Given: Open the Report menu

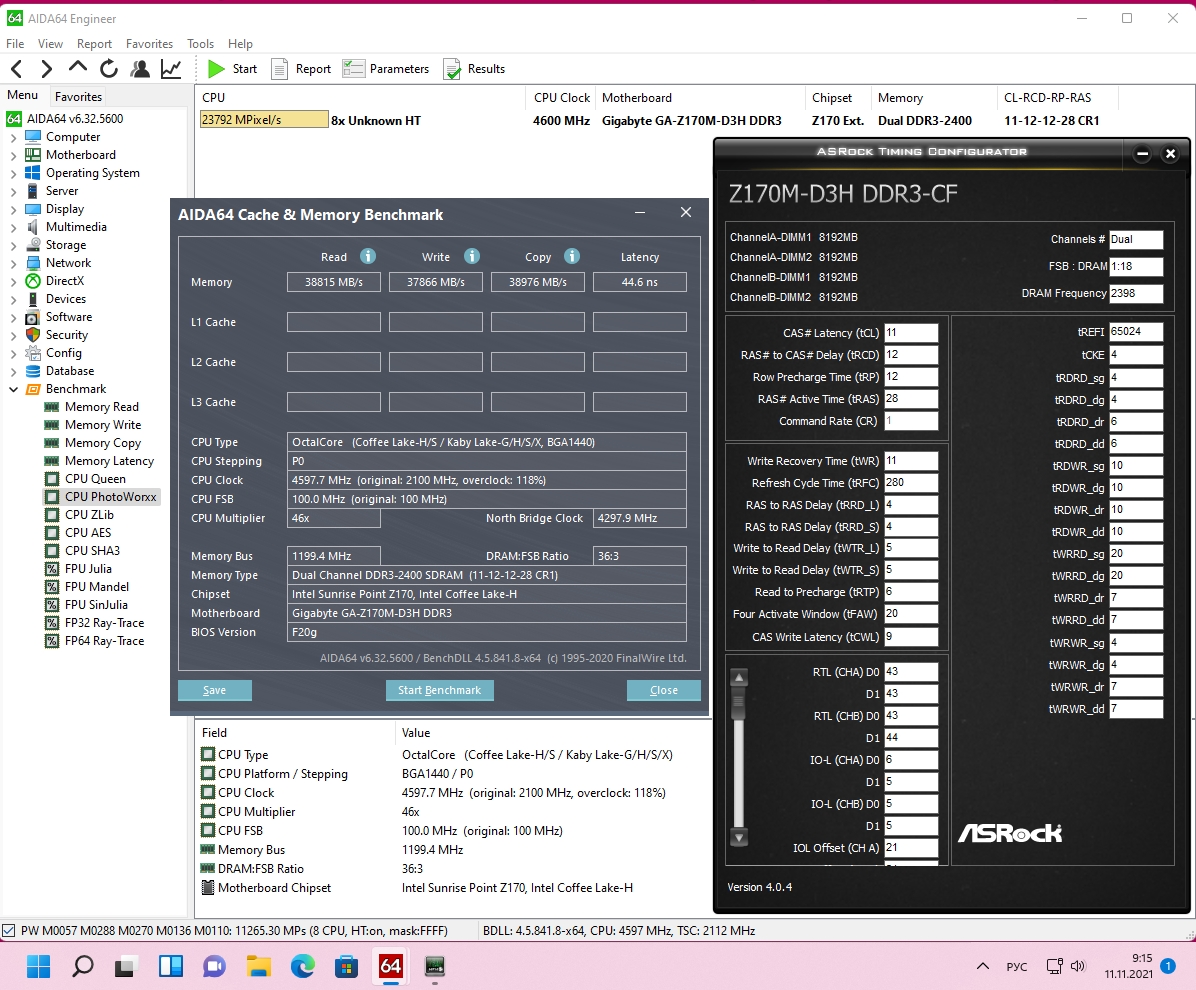Looking at the screenshot, I should (x=94, y=43).
